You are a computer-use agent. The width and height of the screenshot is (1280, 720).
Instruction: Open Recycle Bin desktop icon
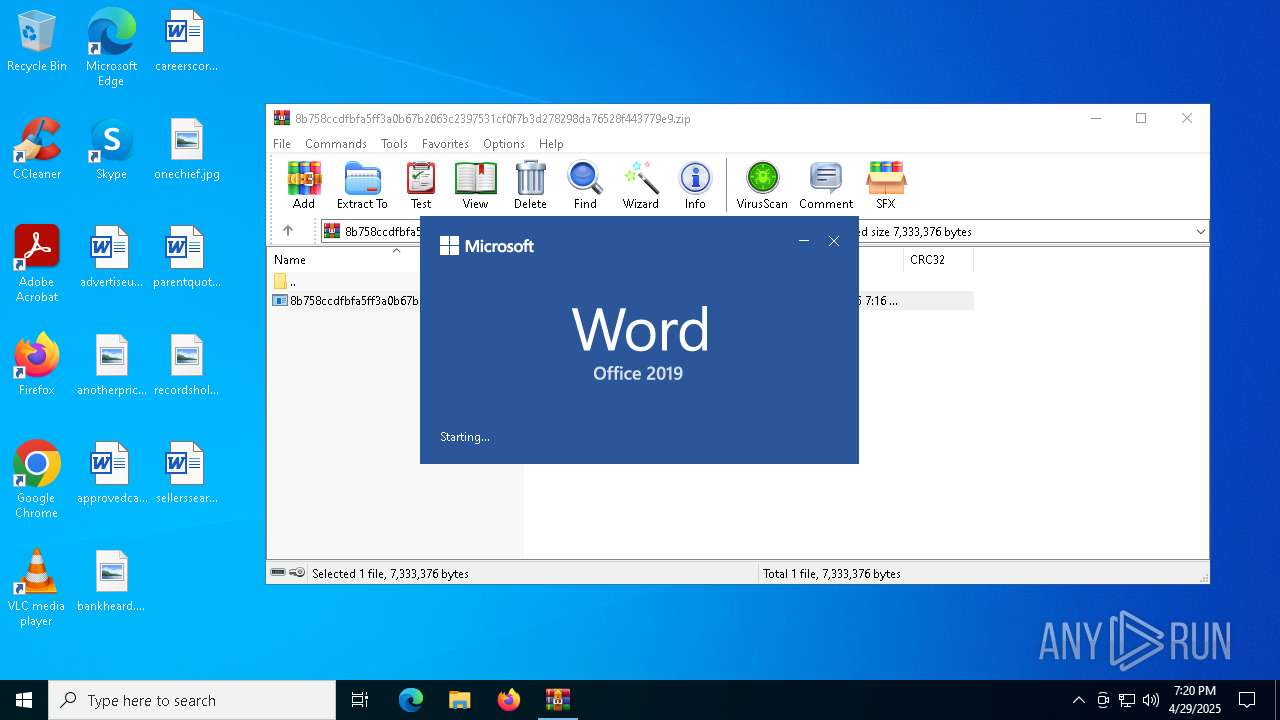click(37, 42)
